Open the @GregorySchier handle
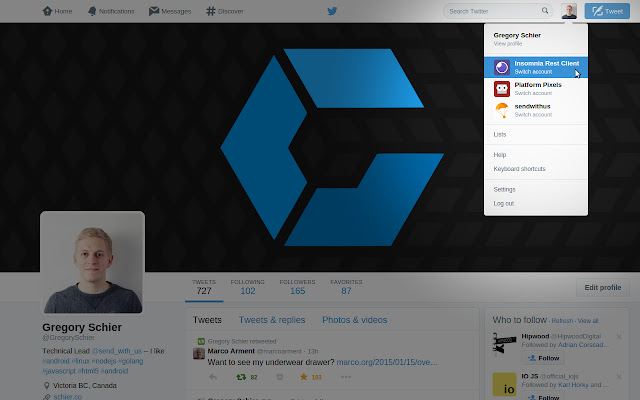 (68, 338)
